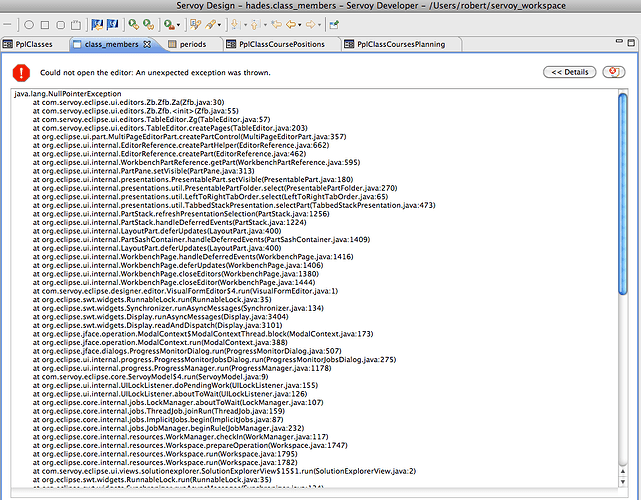
Task: Click the SolutionExplorerView$1551.run stack line
Action: point(224,471)
